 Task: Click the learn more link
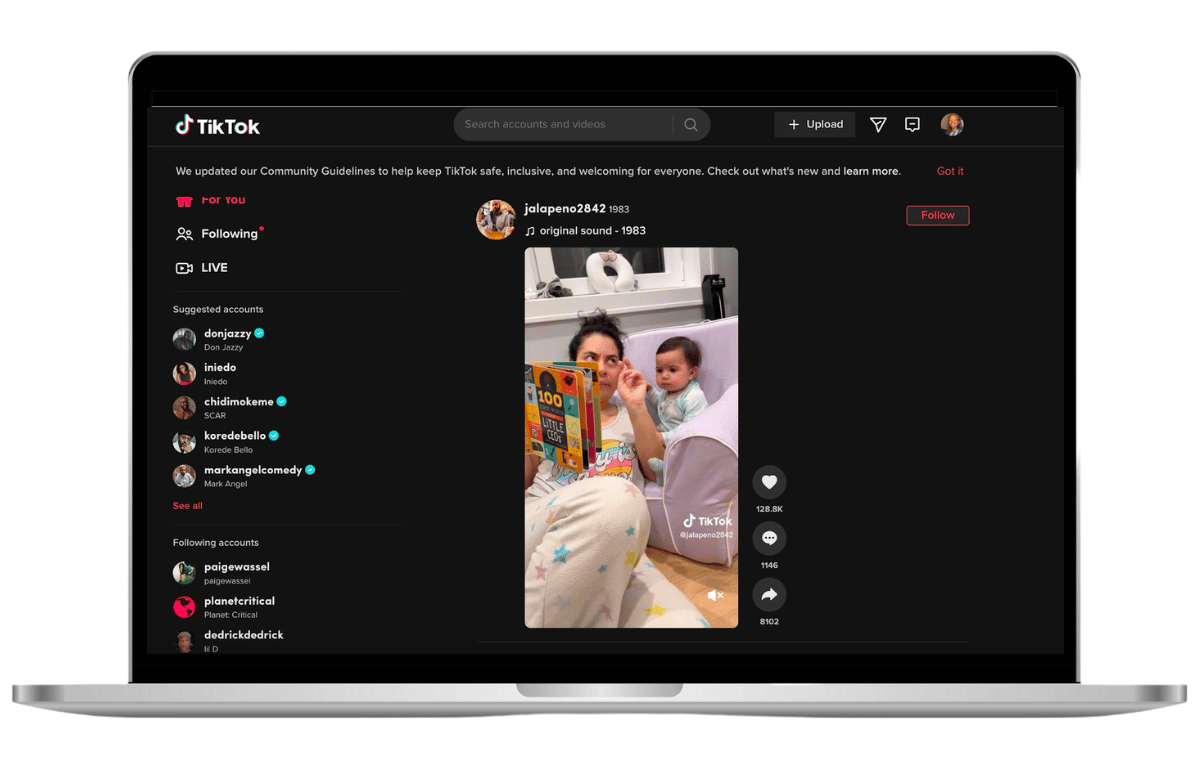click(x=871, y=171)
